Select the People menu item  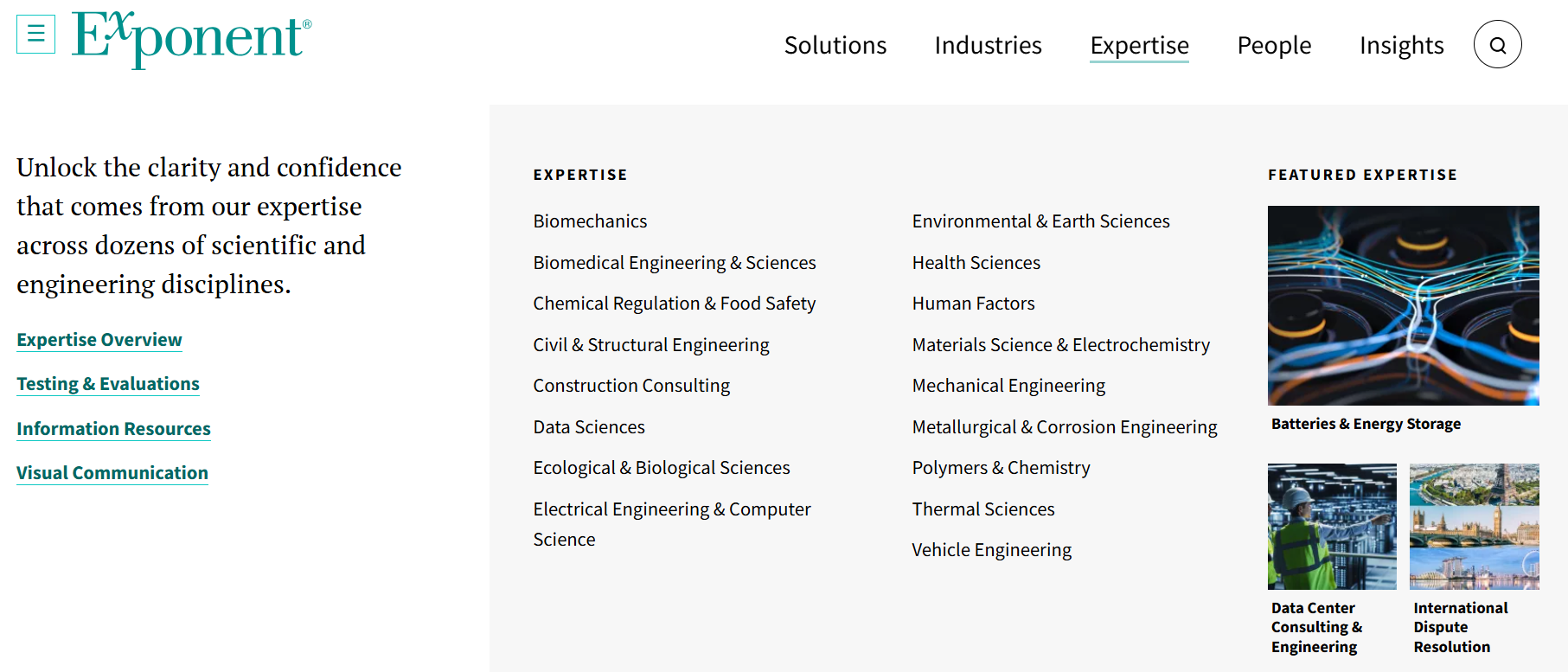pos(1273,46)
